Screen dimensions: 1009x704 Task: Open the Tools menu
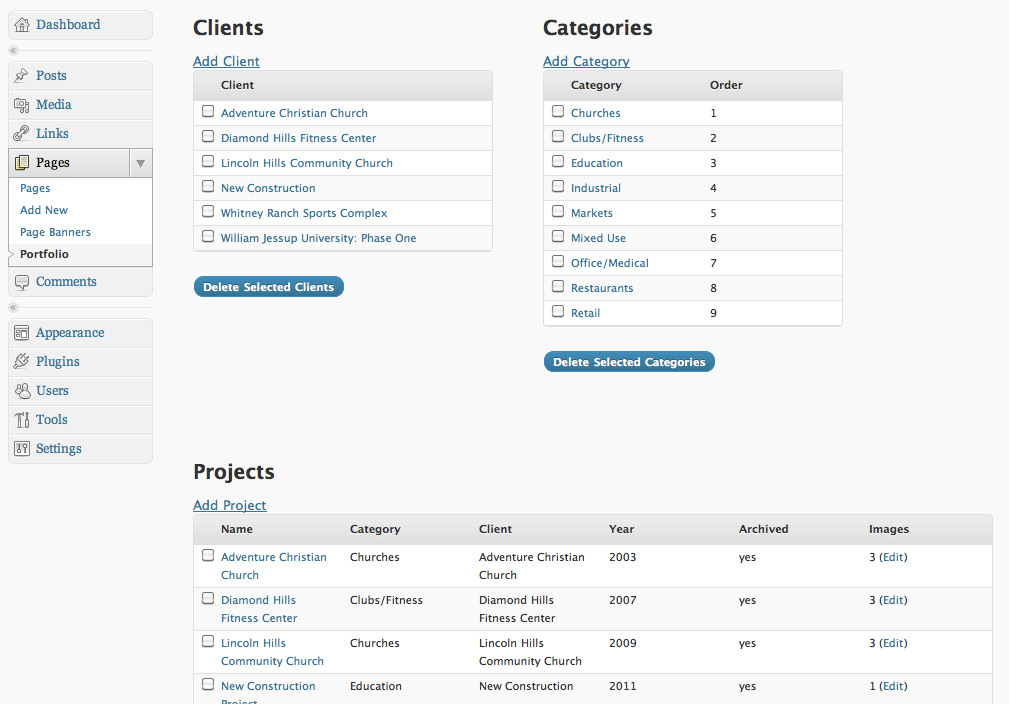point(51,420)
